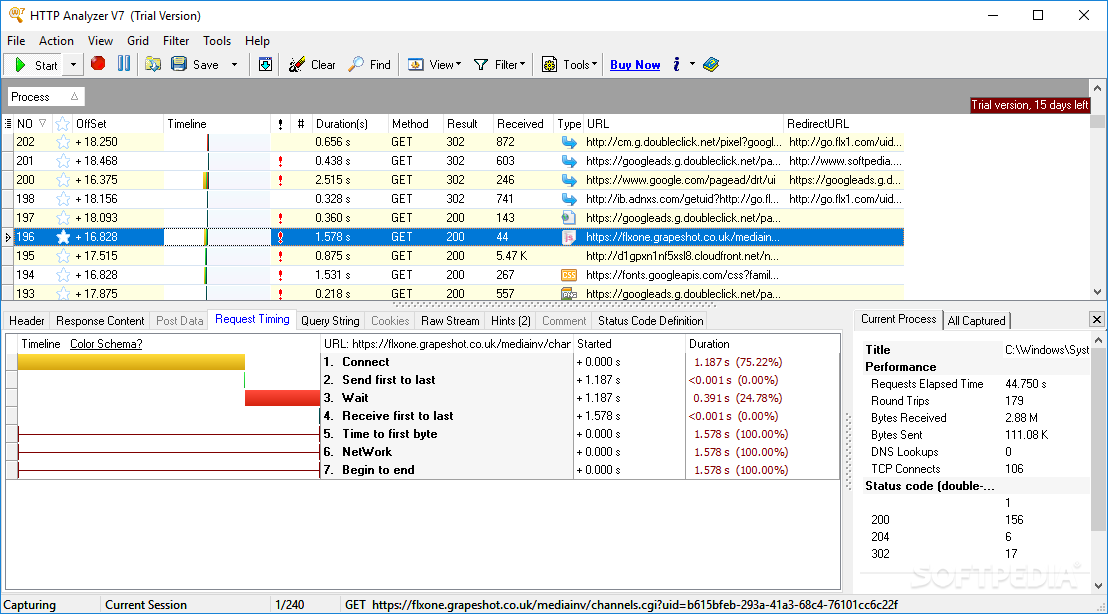Viewport: 1108px width, 614px height.
Task: Click the blue info icon
Action: [x=676, y=64]
